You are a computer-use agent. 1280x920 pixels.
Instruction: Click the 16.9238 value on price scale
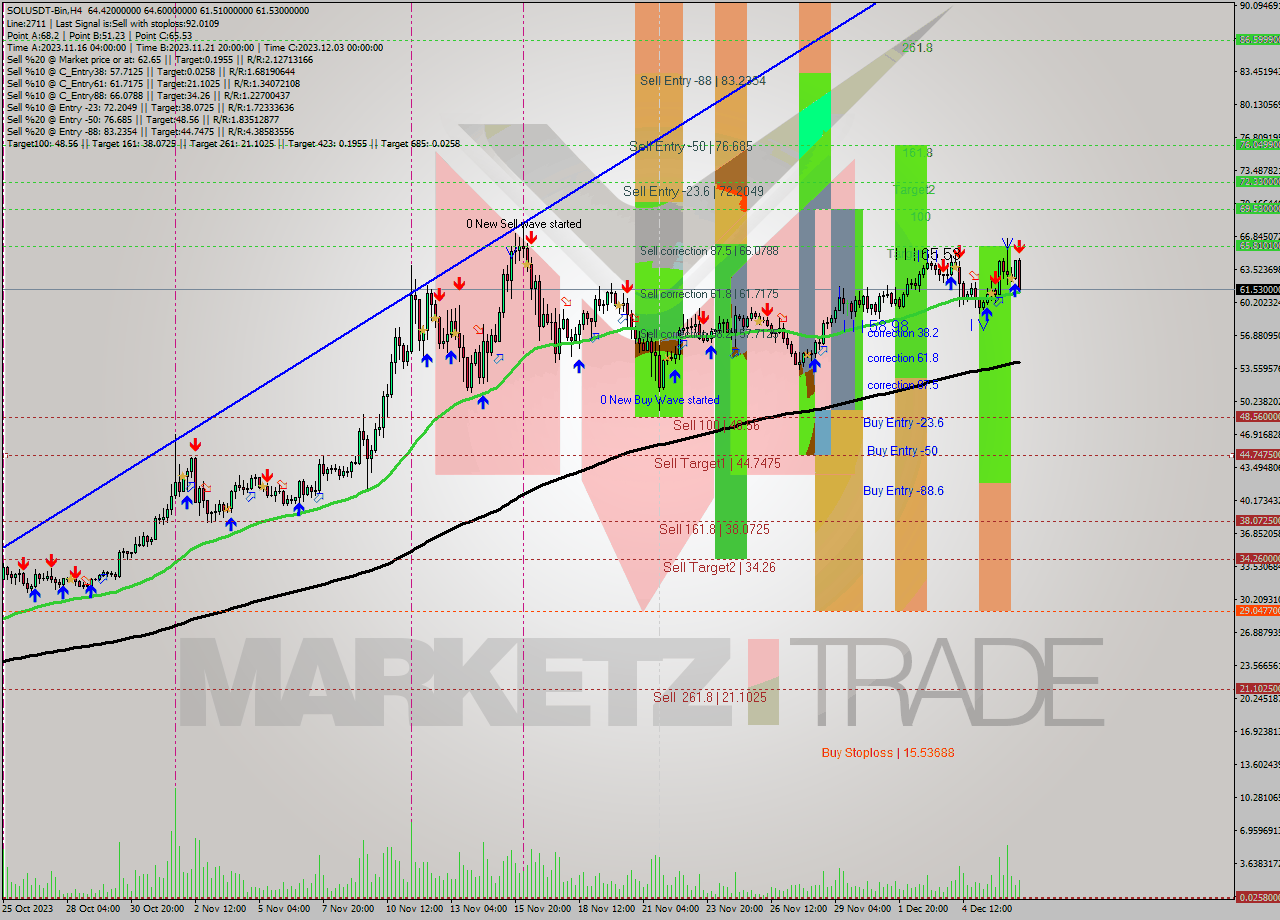[1259, 732]
